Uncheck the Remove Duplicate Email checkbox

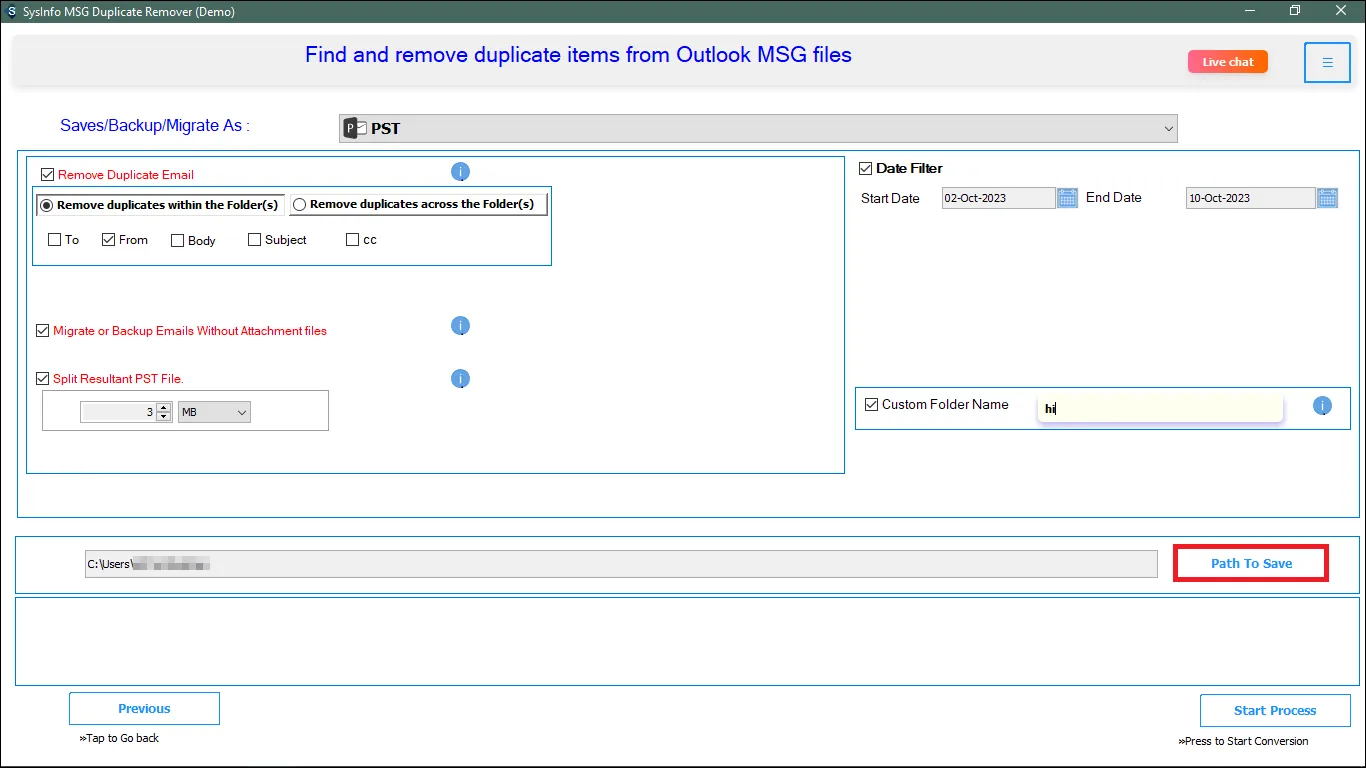(x=47, y=175)
